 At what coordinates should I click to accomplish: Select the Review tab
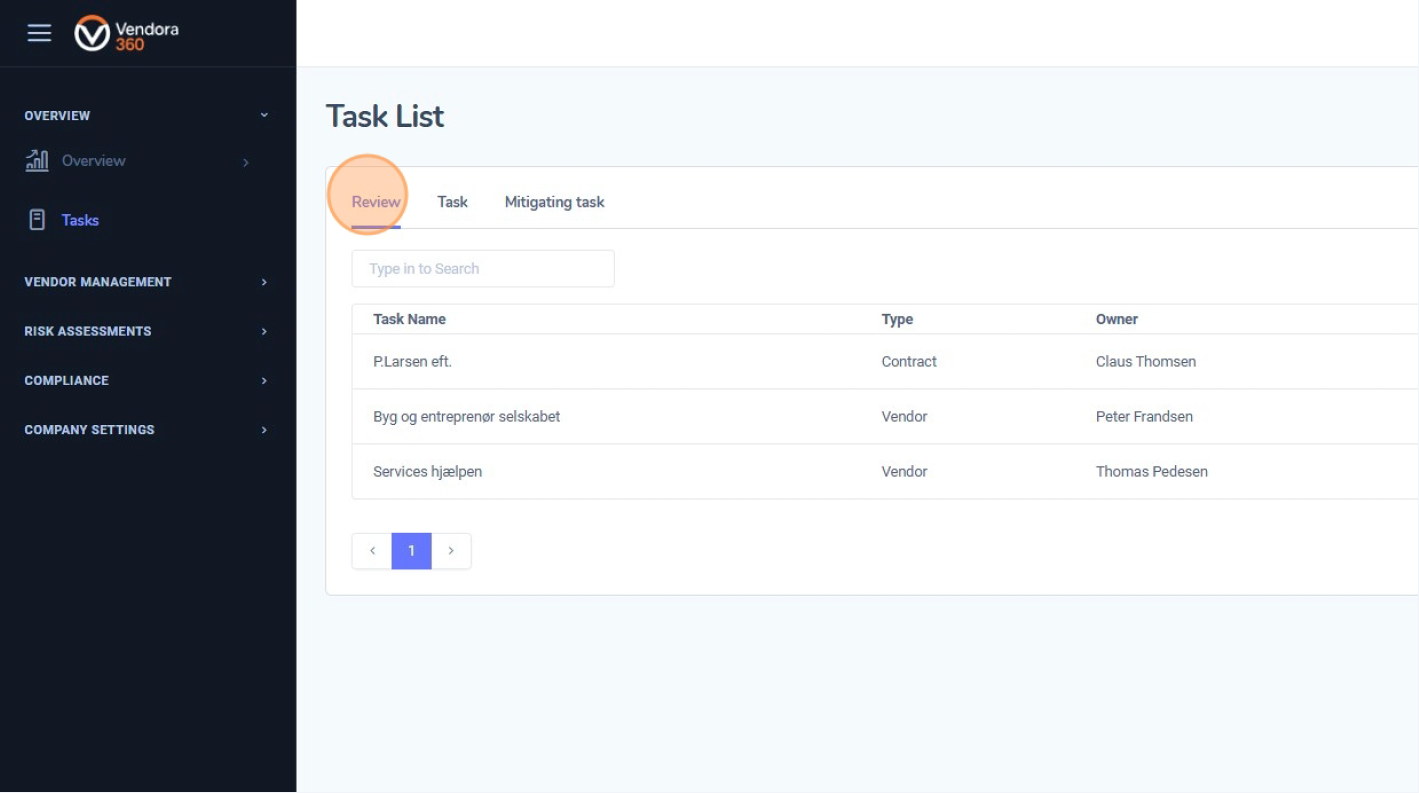[375, 201]
